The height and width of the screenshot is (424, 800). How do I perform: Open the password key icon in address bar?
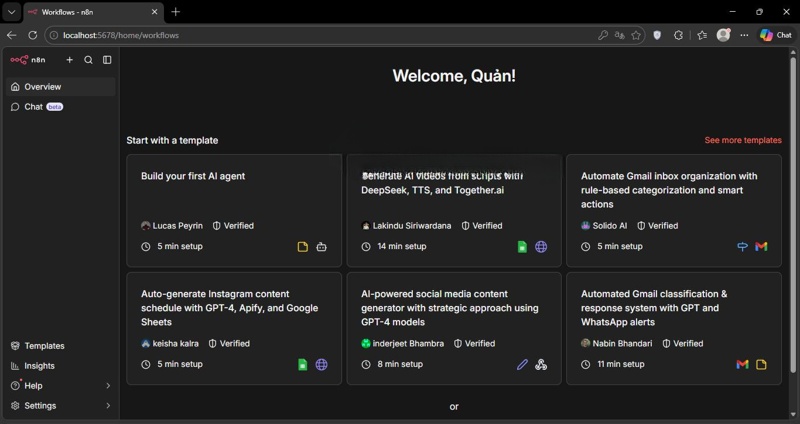(x=603, y=35)
